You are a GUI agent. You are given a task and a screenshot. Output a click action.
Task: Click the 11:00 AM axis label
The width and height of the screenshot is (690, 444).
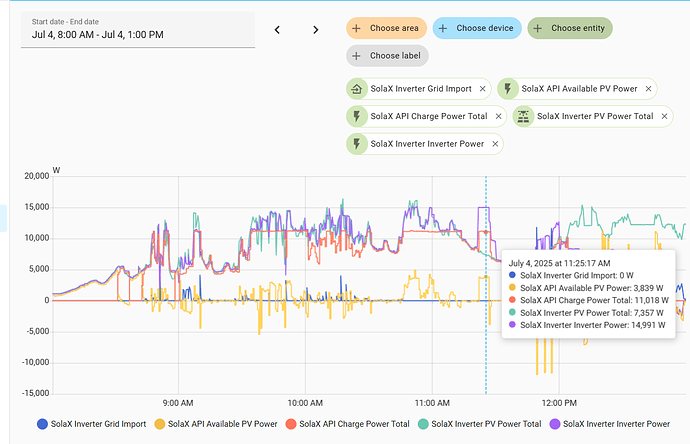pos(432,403)
